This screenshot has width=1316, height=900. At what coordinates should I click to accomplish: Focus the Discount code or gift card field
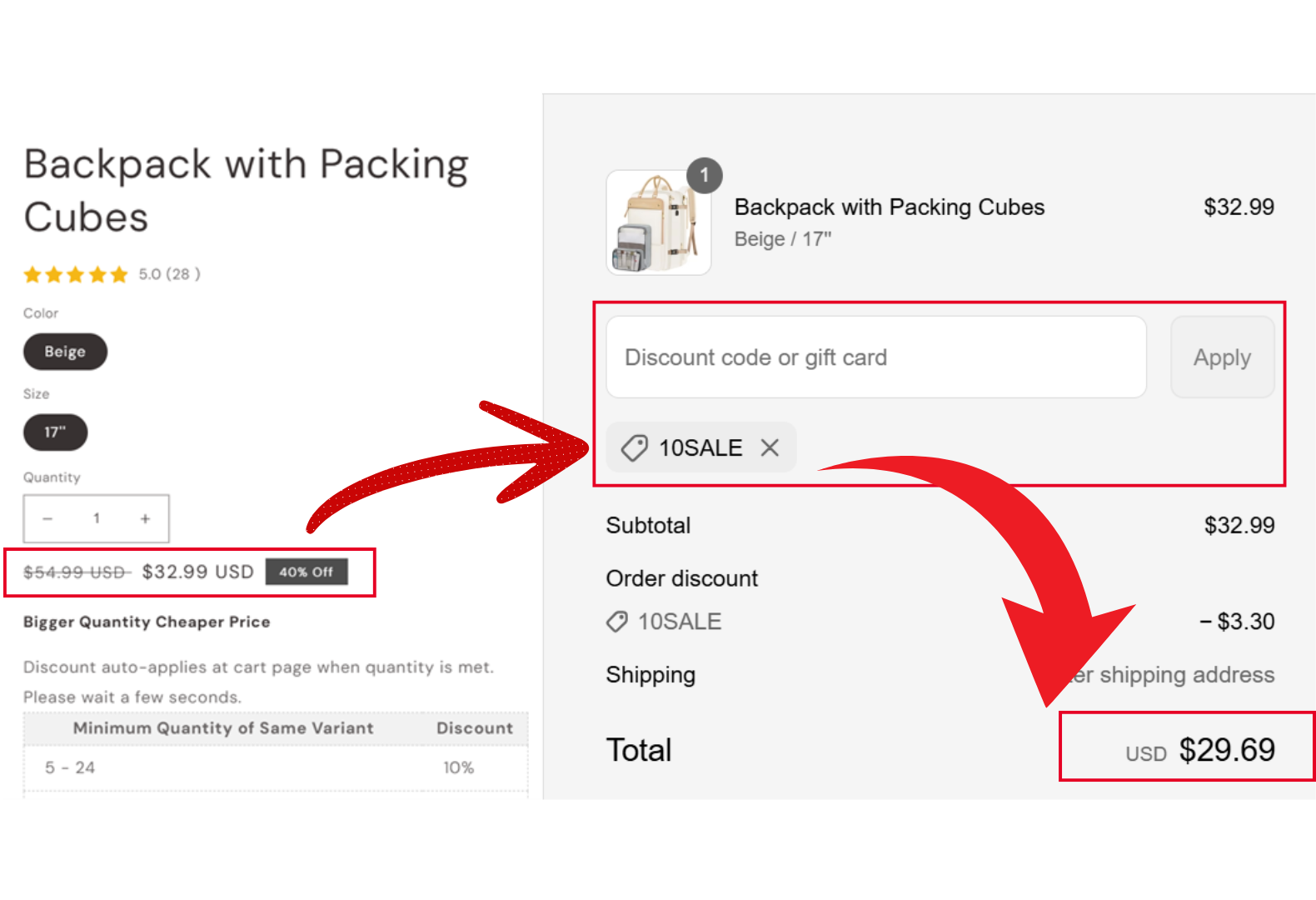pyautogui.click(x=876, y=357)
